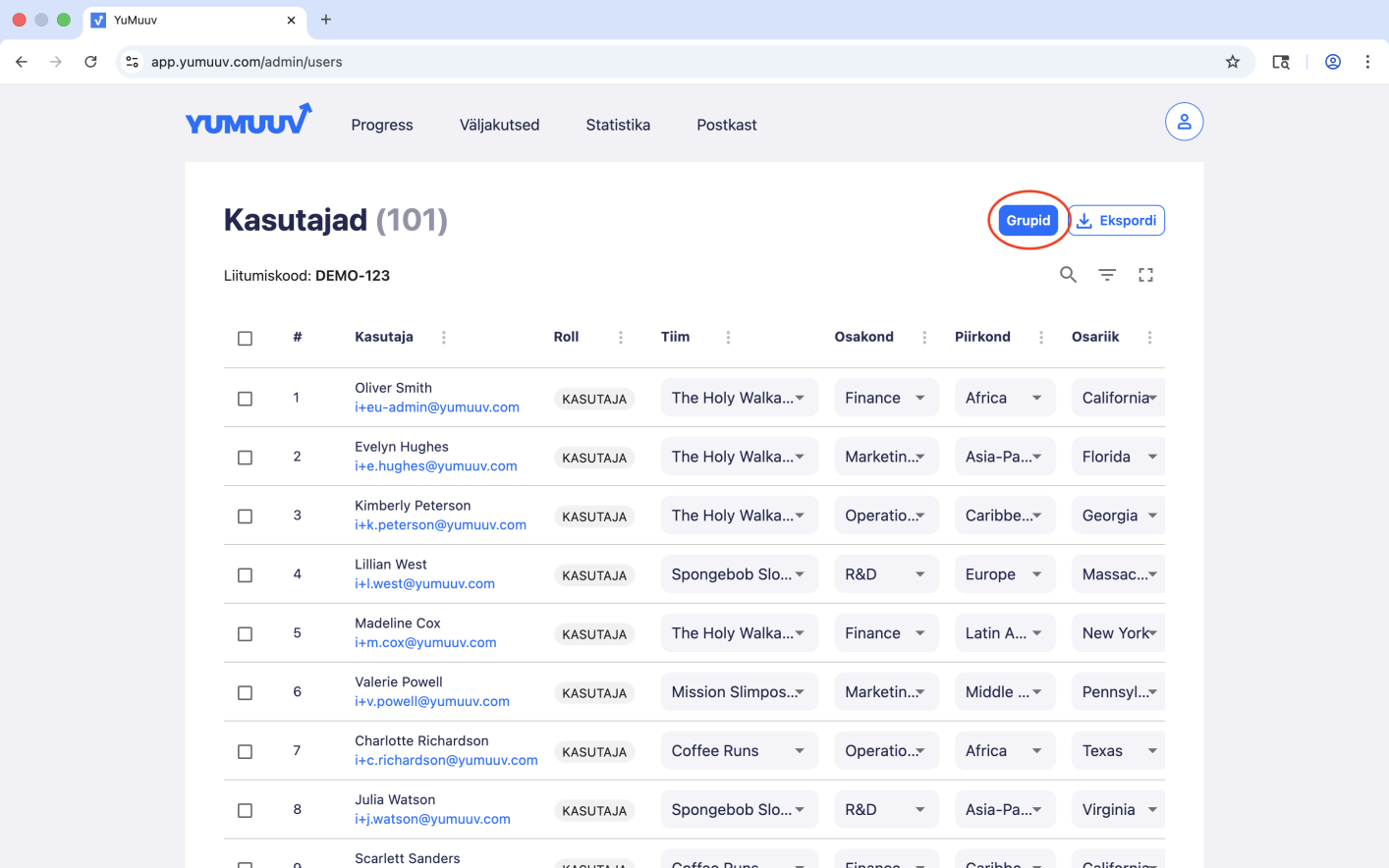Click the YuMuuv logo
This screenshot has width=1389, height=868.
point(249,121)
